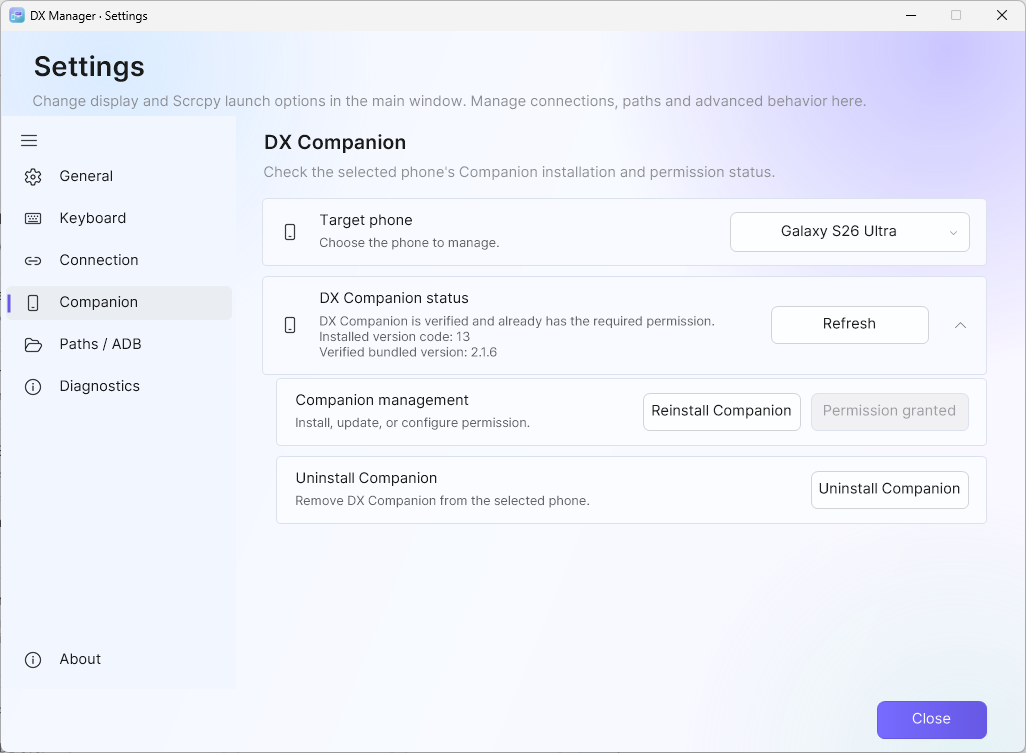Click 'Install, update, or configure permission.' text
The width and height of the screenshot is (1026, 753).
coord(412,423)
